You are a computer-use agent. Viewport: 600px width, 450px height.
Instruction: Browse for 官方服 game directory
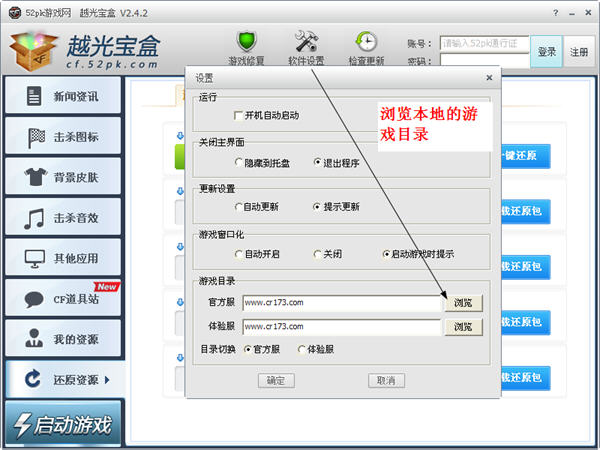pyautogui.click(x=463, y=303)
